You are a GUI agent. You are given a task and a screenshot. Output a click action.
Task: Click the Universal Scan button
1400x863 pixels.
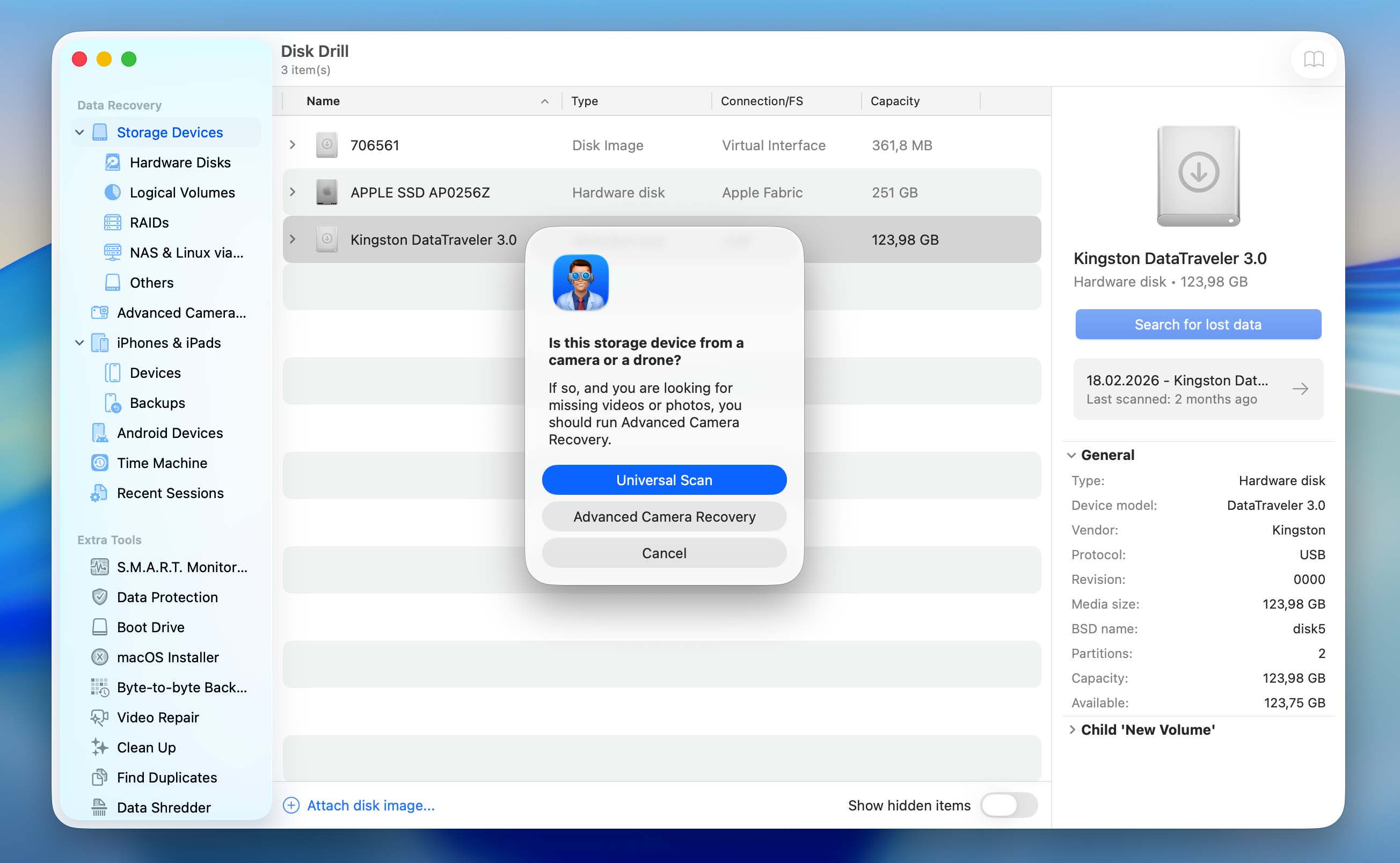(665, 480)
